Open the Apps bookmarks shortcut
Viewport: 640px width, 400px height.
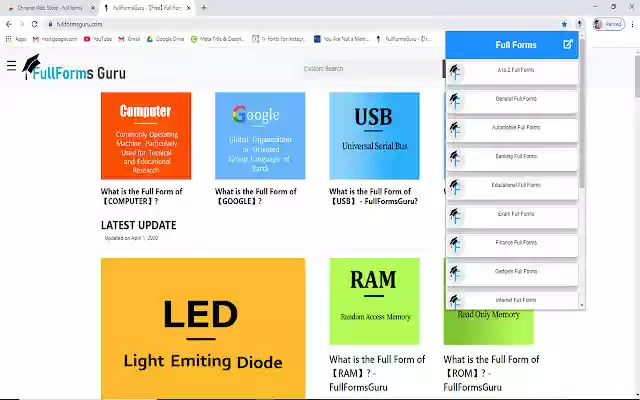pos(16,39)
